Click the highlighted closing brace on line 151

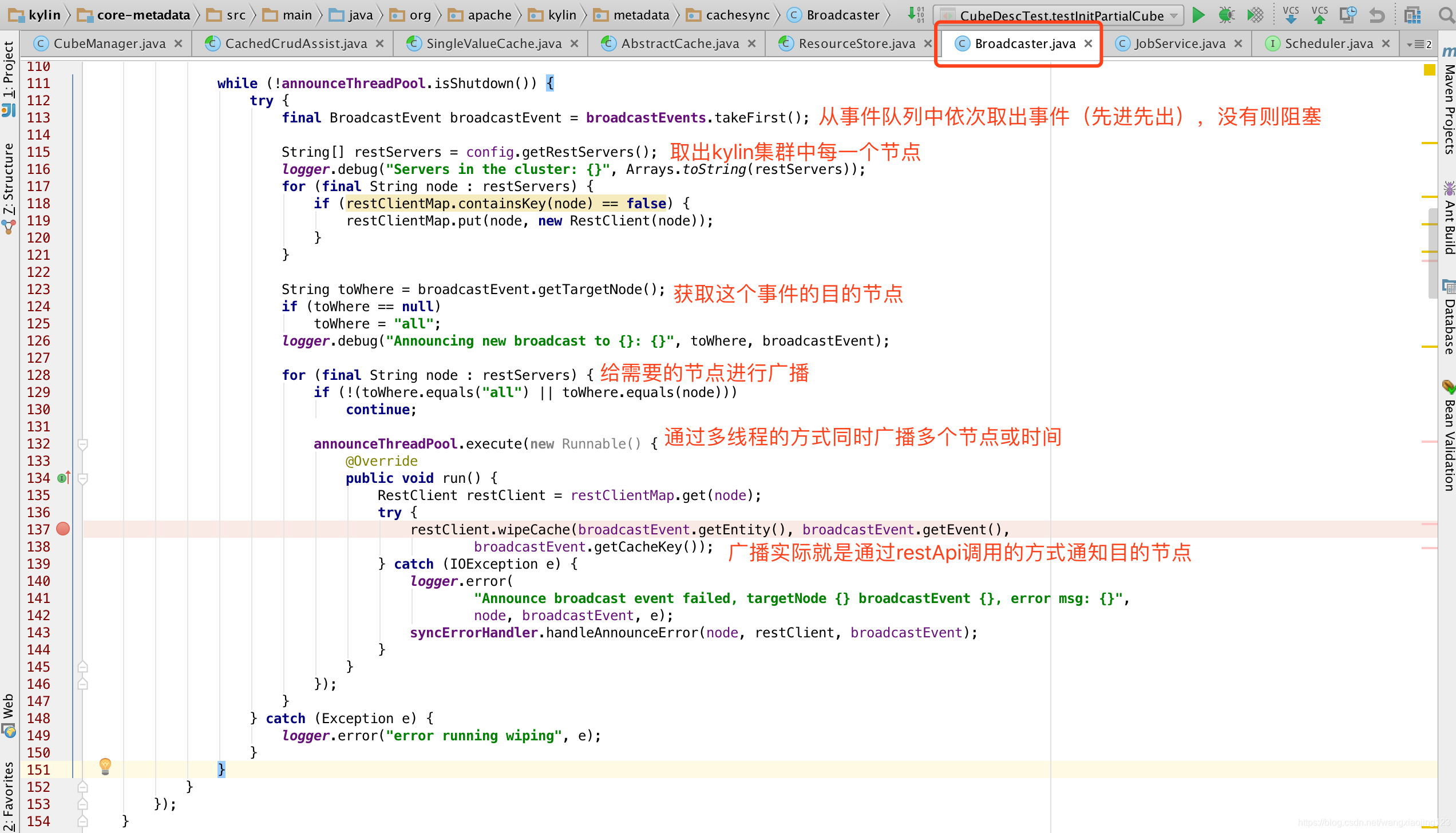click(221, 769)
